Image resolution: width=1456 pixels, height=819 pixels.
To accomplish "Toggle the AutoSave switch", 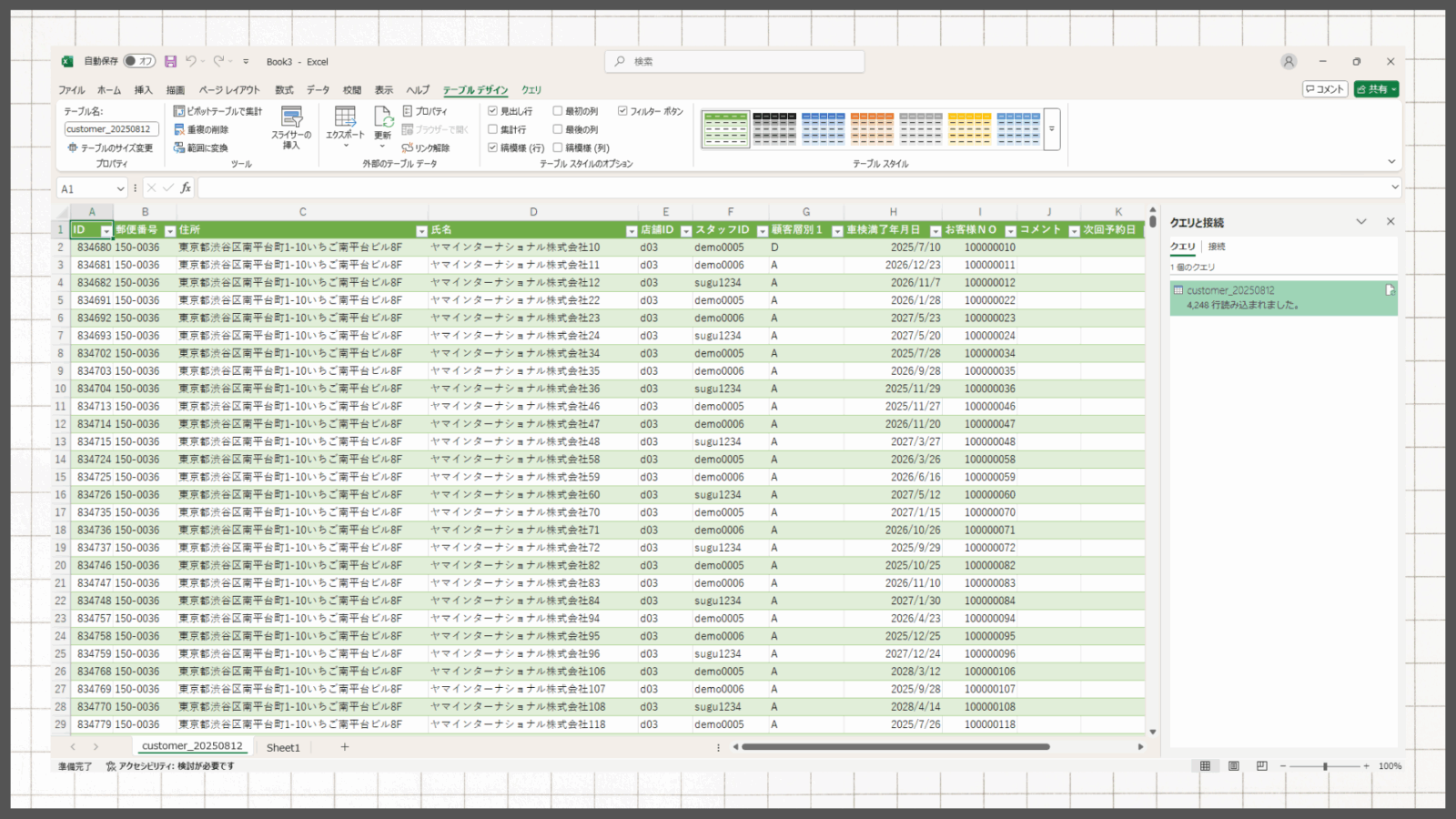I will [140, 62].
